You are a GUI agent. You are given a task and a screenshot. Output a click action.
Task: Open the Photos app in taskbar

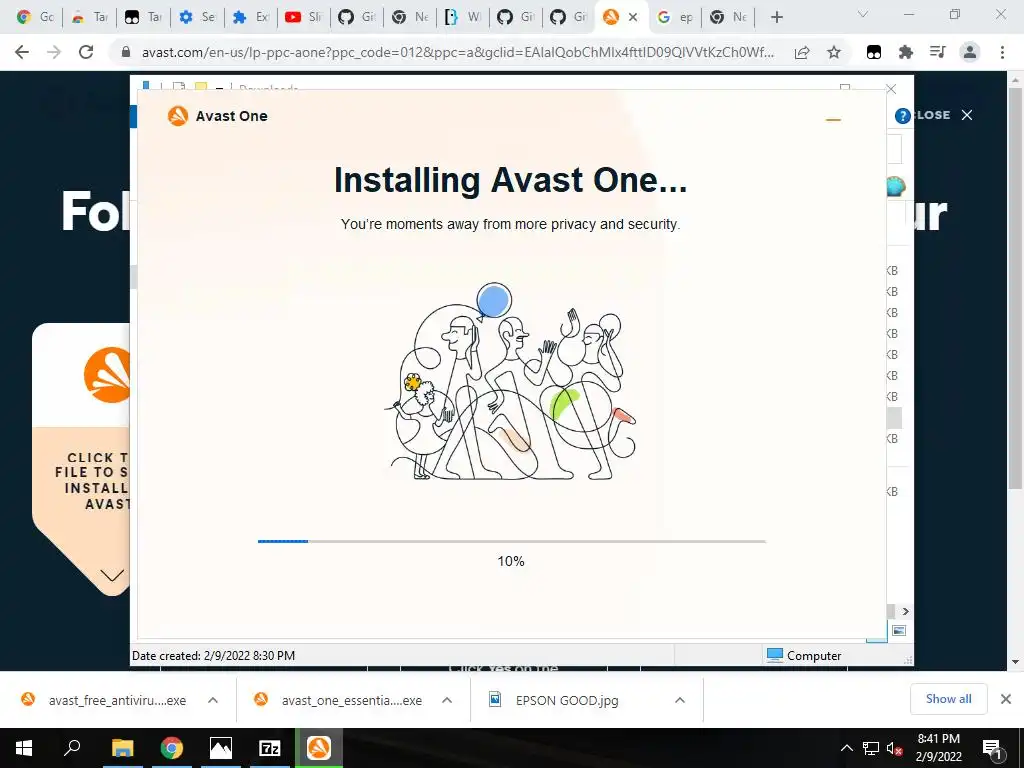221,748
